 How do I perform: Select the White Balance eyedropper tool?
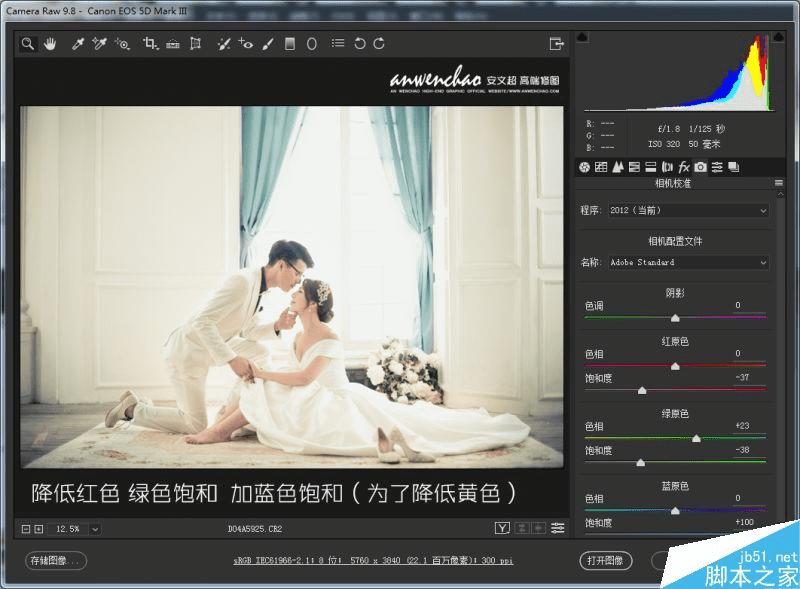(x=78, y=44)
